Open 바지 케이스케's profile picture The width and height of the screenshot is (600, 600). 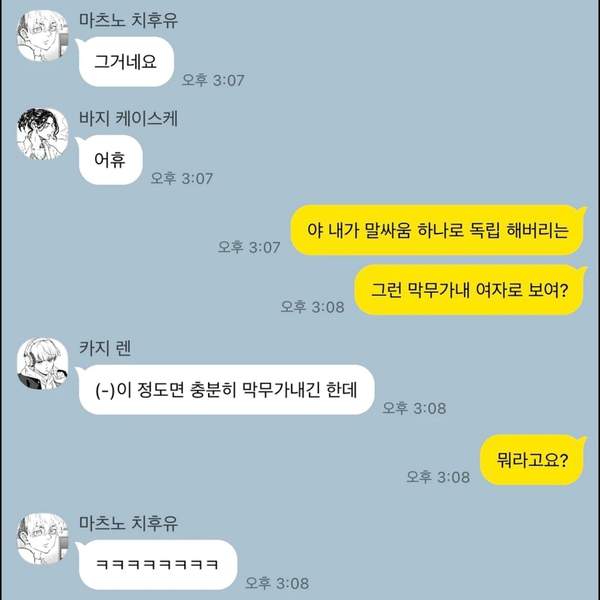coord(42,134)
